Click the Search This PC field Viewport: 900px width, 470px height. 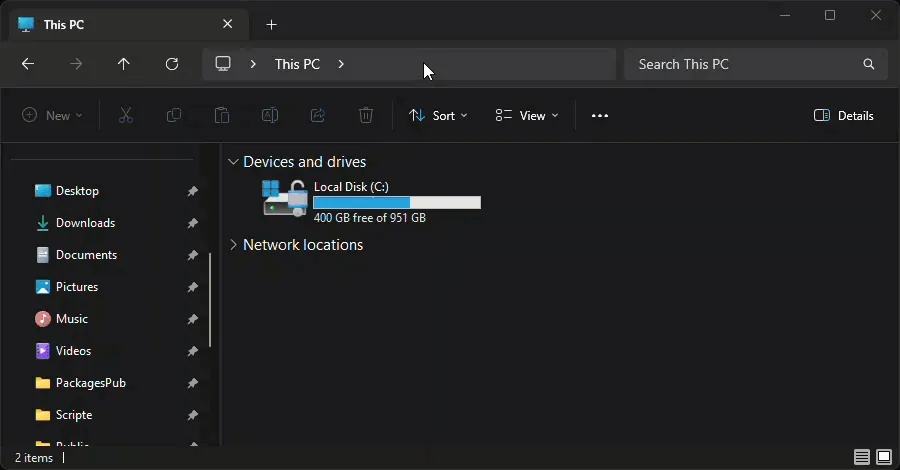point(755,64)
